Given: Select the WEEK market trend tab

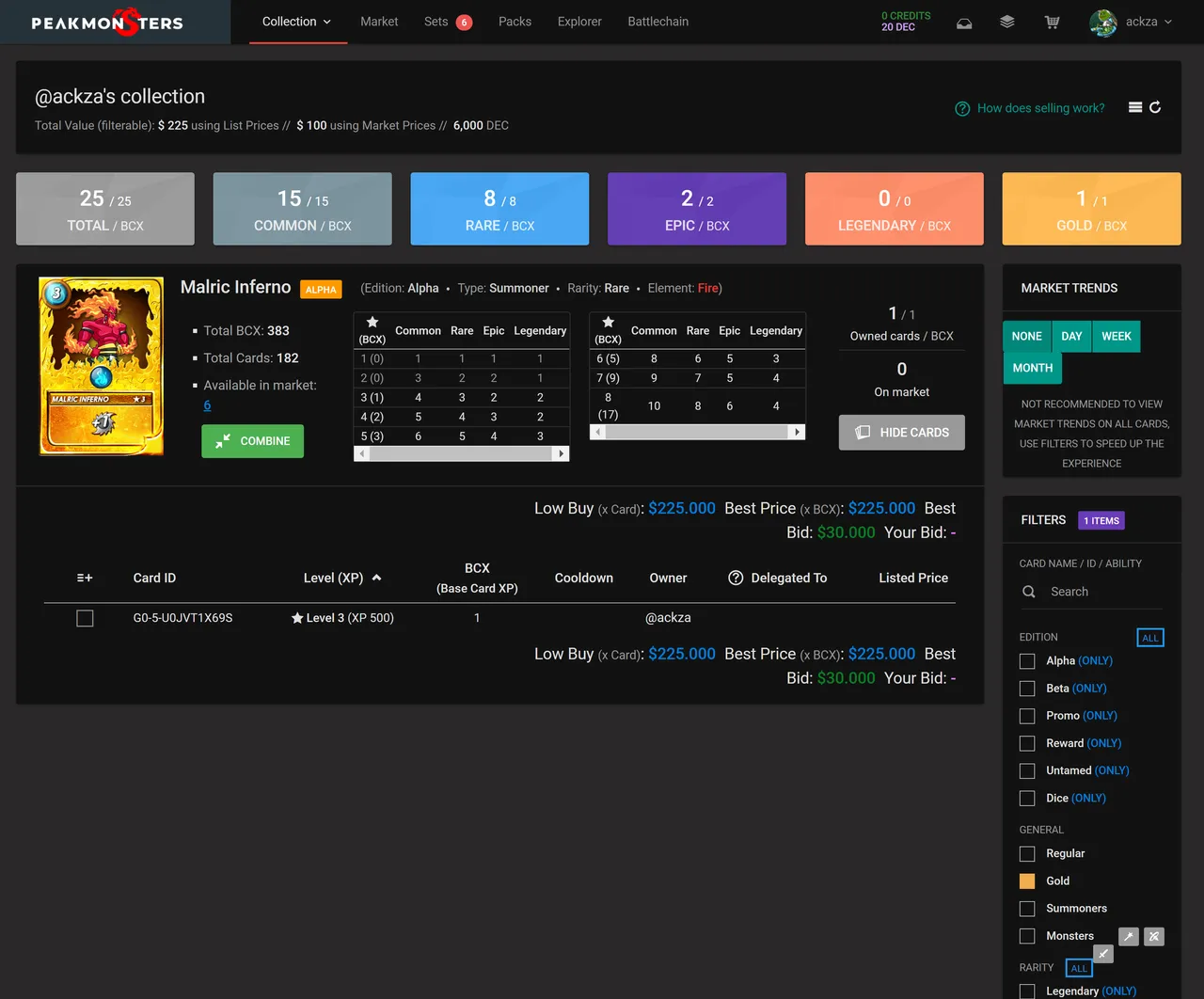Looking at the screenshot, I should (1117, 336).
